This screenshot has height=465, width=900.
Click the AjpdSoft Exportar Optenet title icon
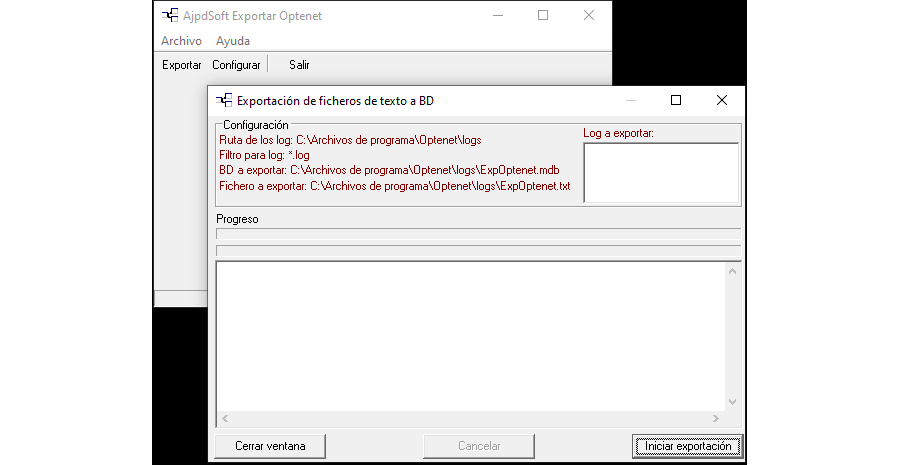coord(169,16)
